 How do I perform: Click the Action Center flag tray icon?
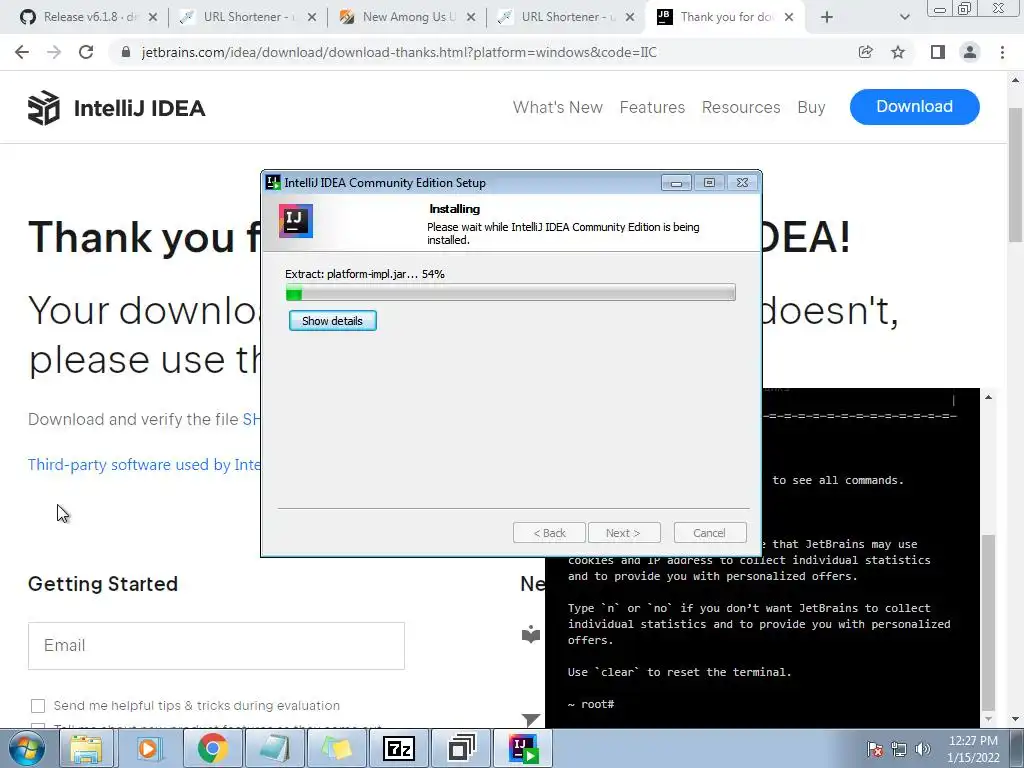(875, 749)
